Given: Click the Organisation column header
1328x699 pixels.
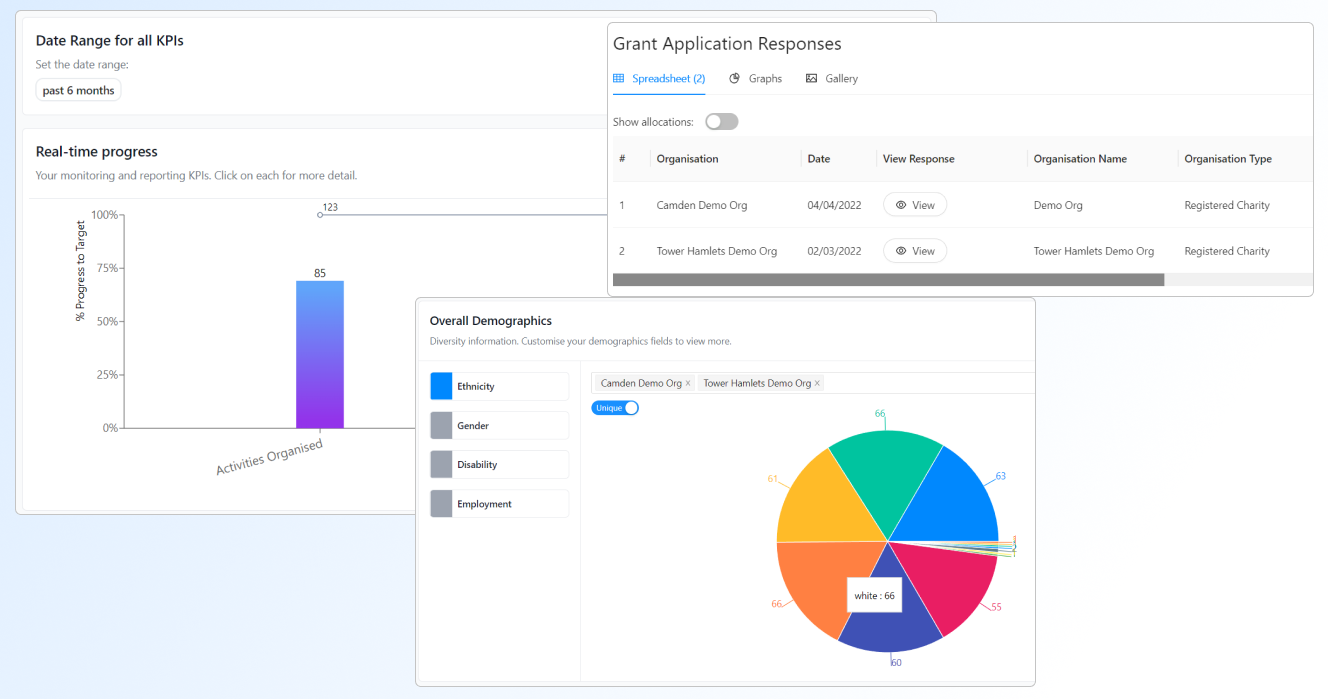Looking at the screenshot, I should 687,159.
